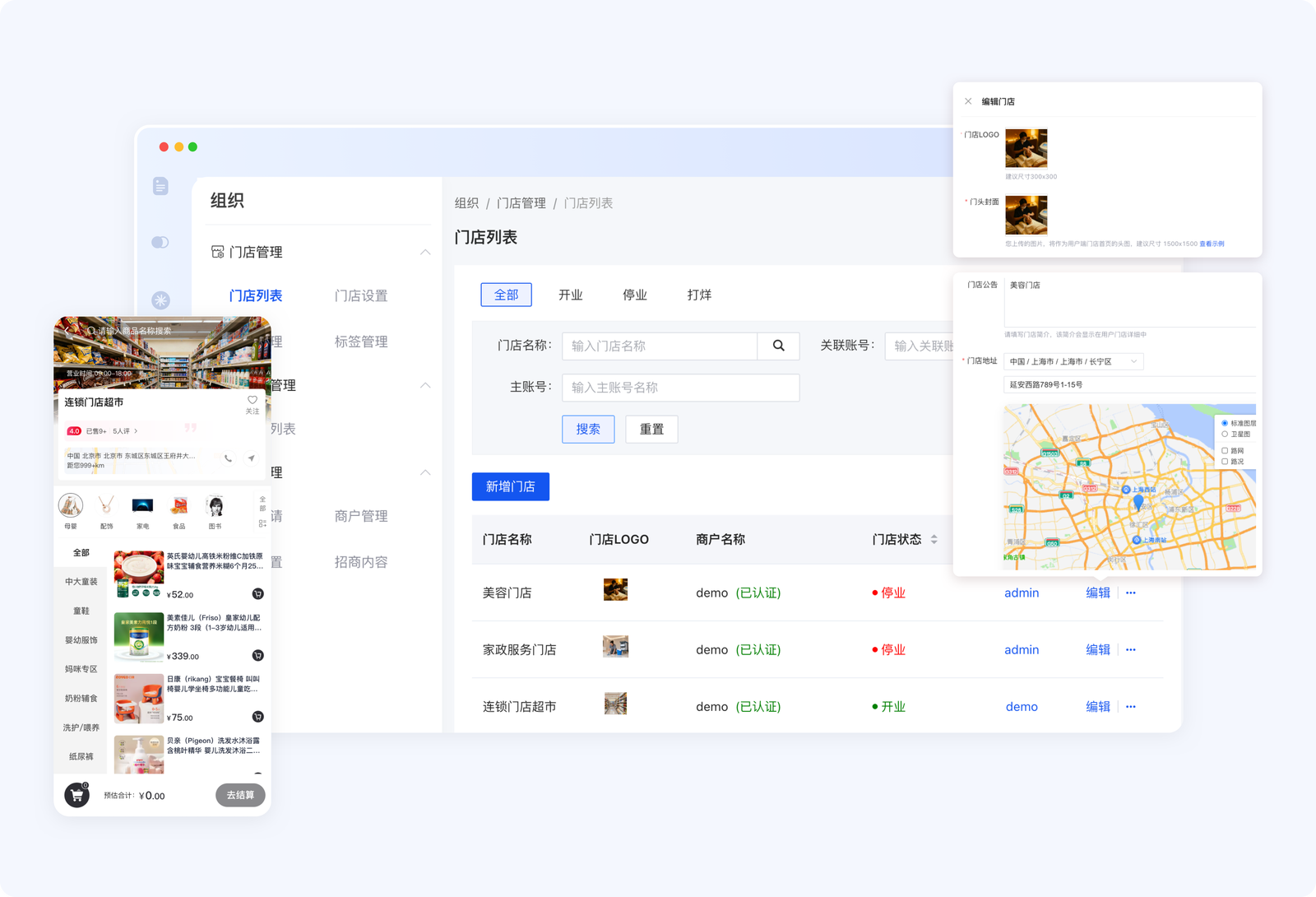1316x897 pixels.
Task: Select the 卫星图 radio button
Action: [x=1225, y=434]
